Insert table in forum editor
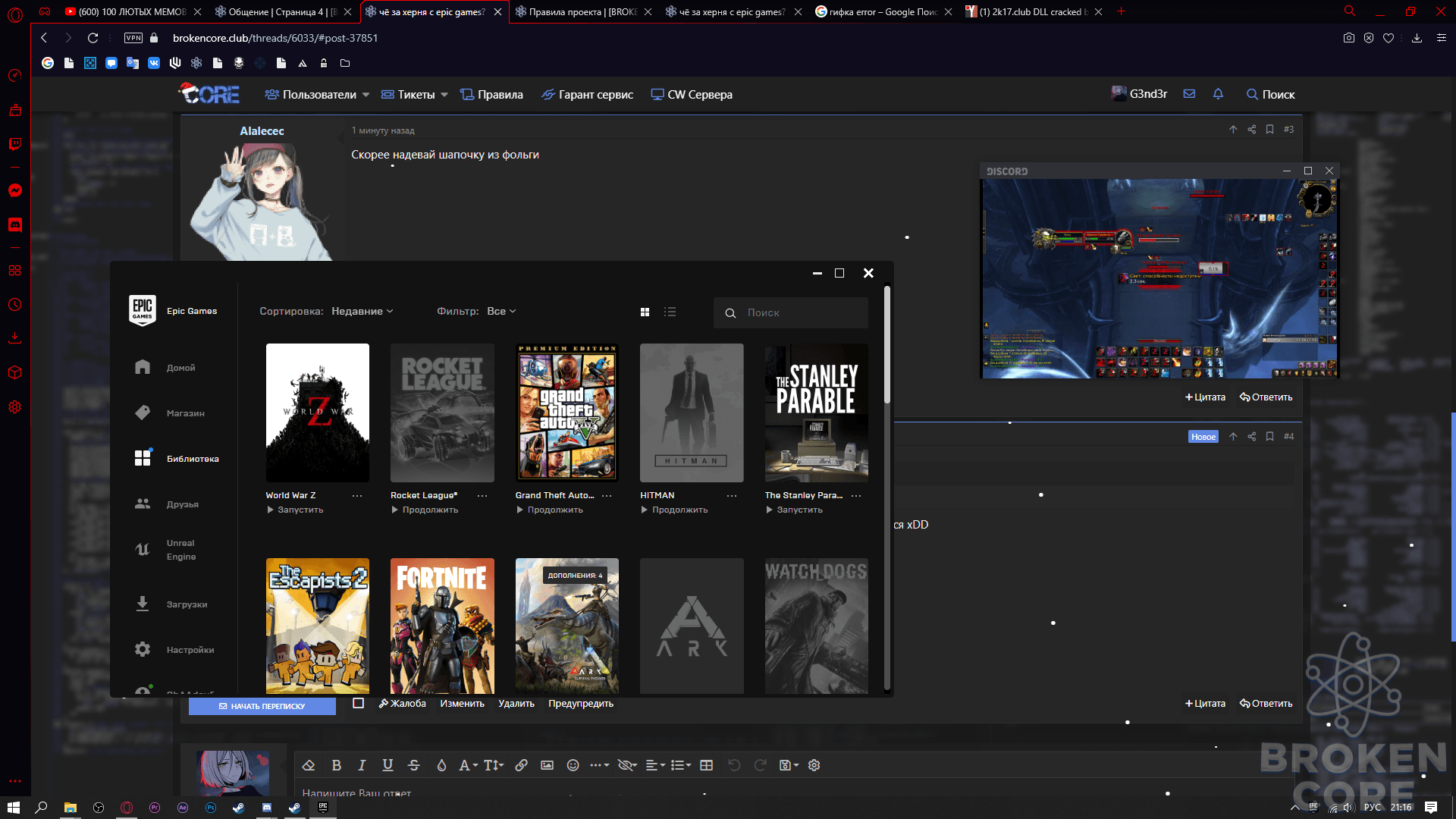 [706, 765]
